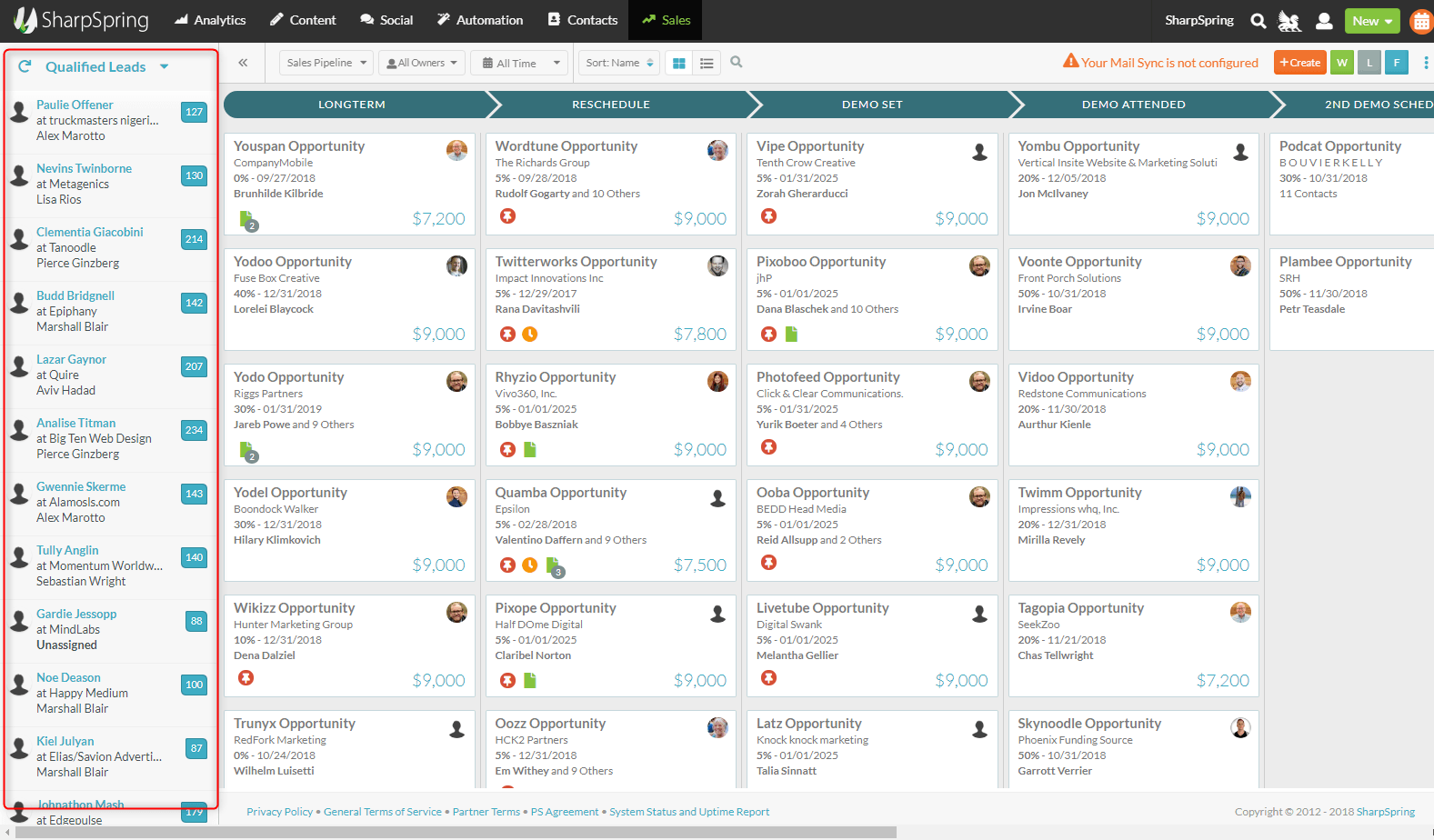Click red alert icon on Wikizz Opportunity
This screenshot has width=1434, height=840.
(246, 678)
